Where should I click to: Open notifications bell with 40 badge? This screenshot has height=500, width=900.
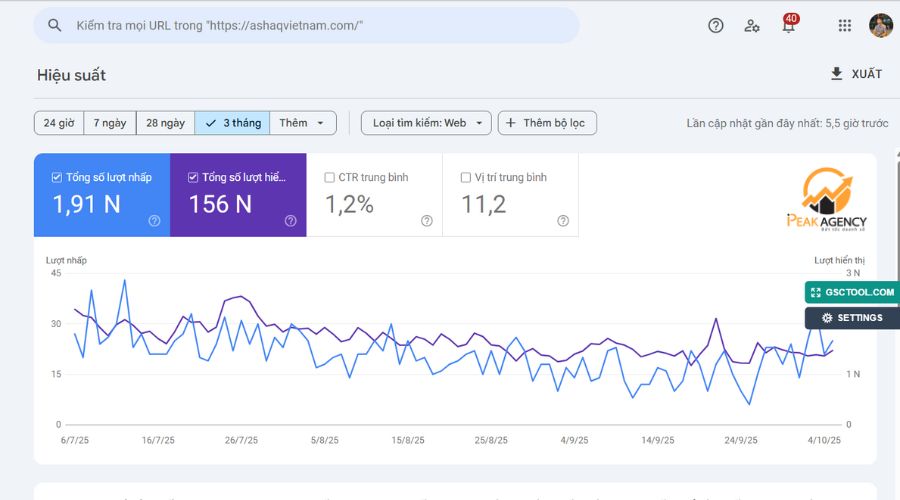(x=788, y=26)
